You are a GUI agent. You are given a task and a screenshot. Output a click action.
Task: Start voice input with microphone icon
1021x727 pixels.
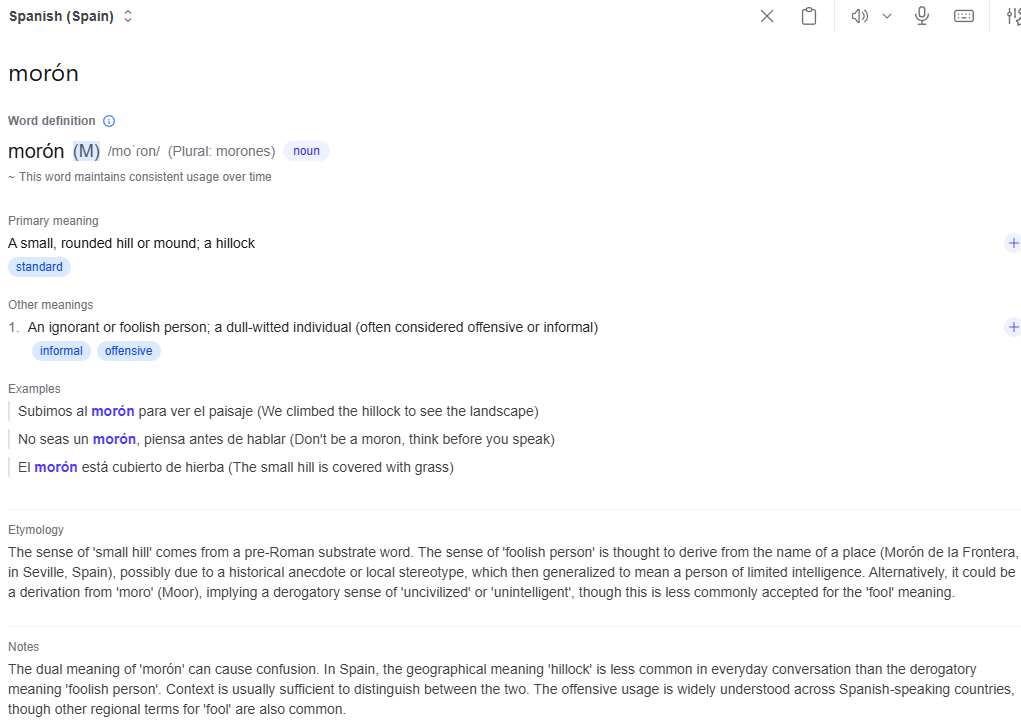[922, 16]
